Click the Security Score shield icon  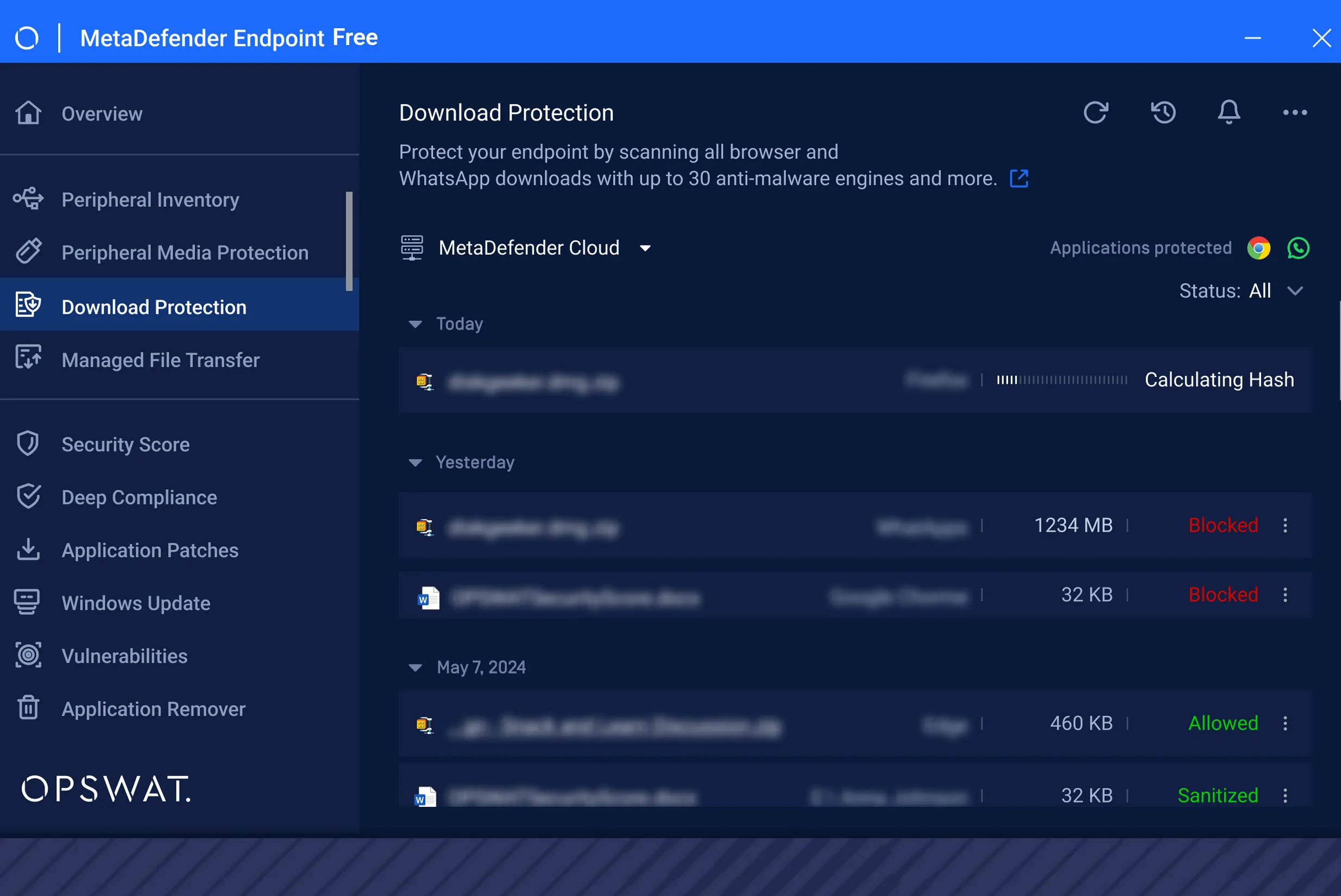[28, 444]
